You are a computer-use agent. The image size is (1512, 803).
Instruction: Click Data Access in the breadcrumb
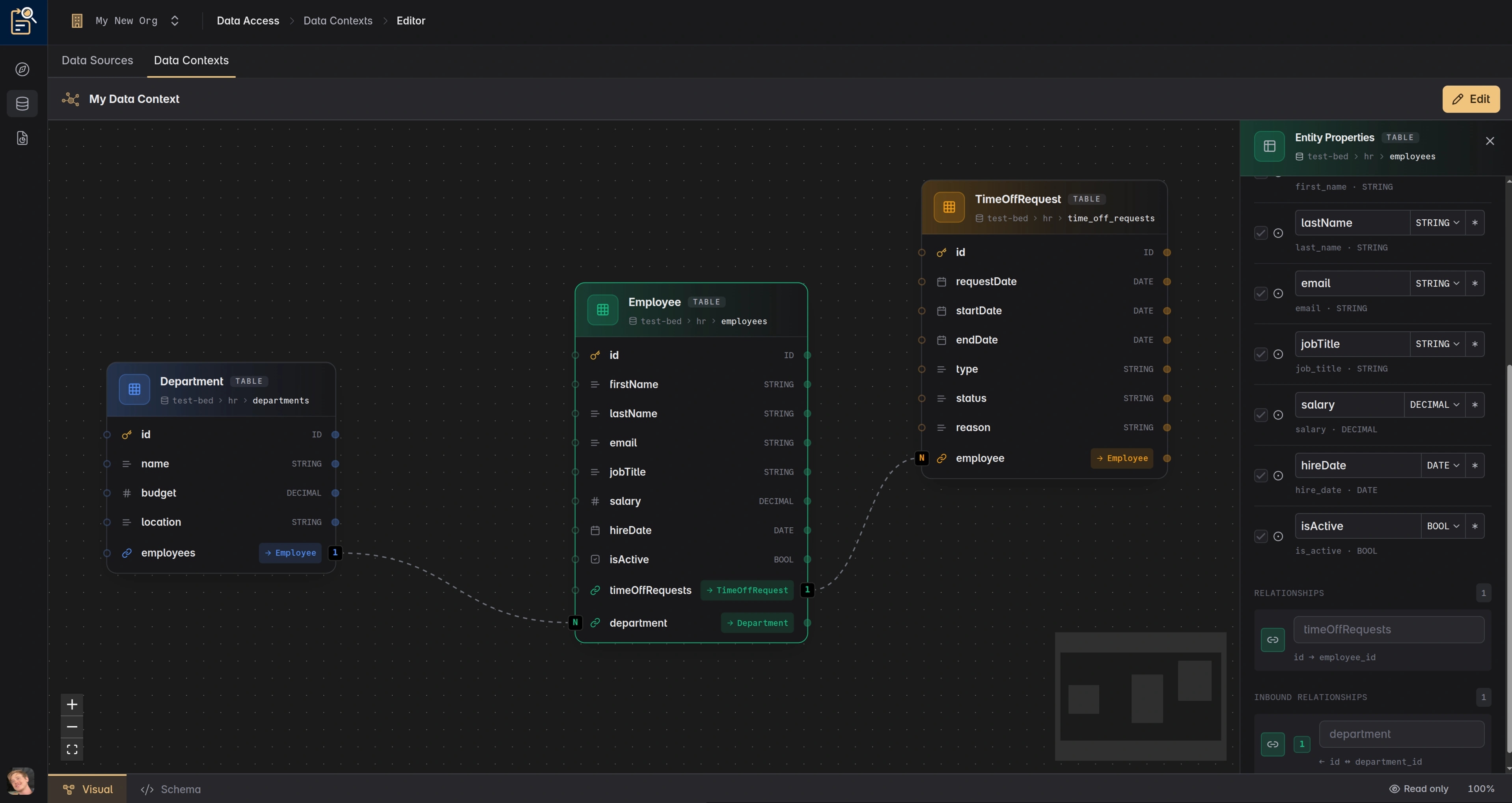[248, 21]
